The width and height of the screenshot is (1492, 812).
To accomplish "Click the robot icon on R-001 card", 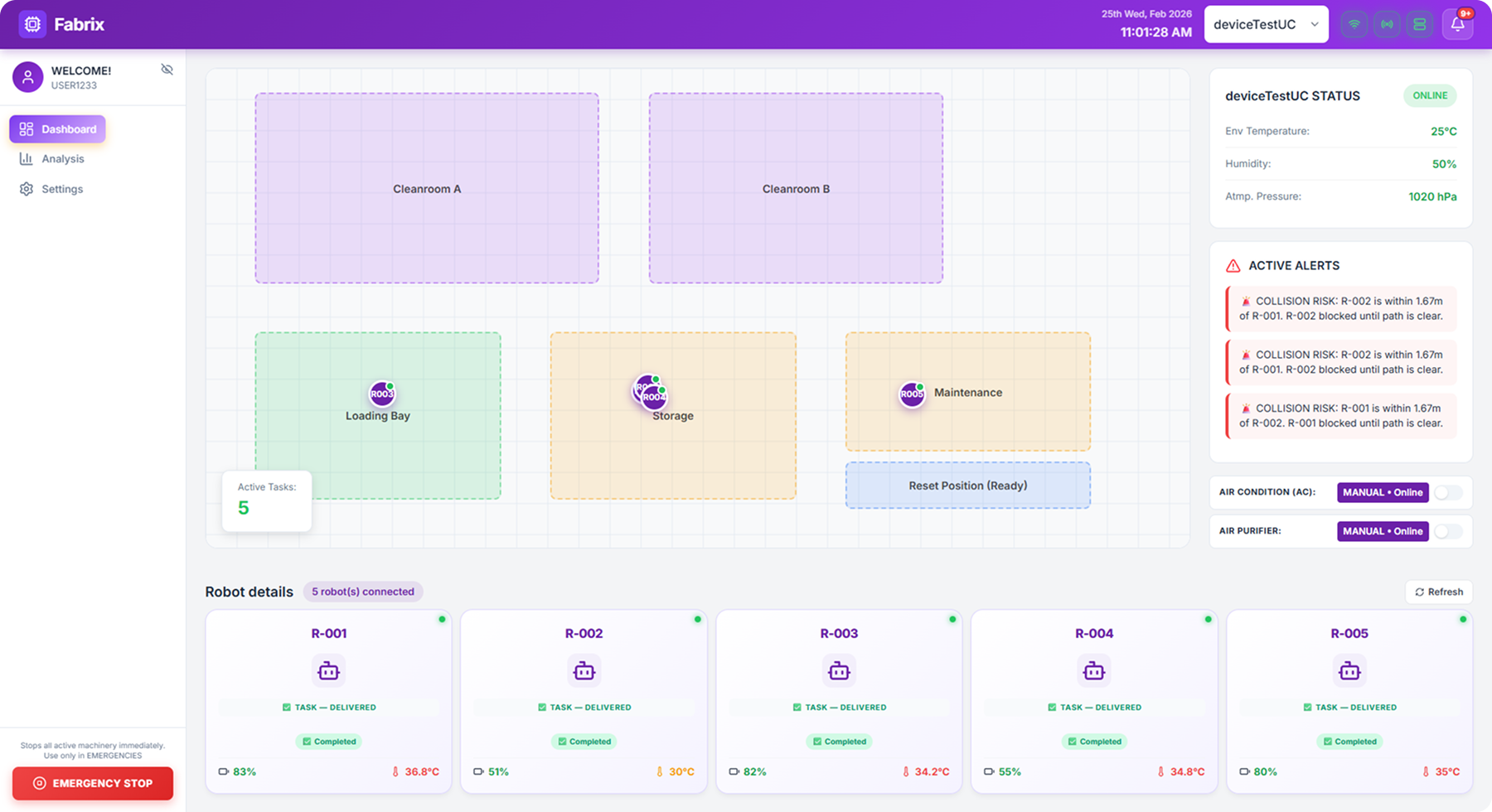I will coord(329,670).
